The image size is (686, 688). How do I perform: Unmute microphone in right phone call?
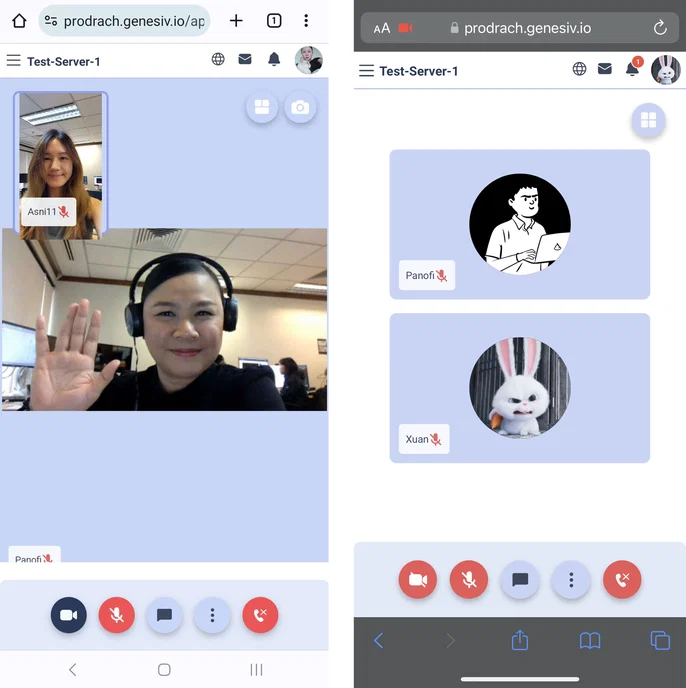pyautogui.click(x=469, y=580)
